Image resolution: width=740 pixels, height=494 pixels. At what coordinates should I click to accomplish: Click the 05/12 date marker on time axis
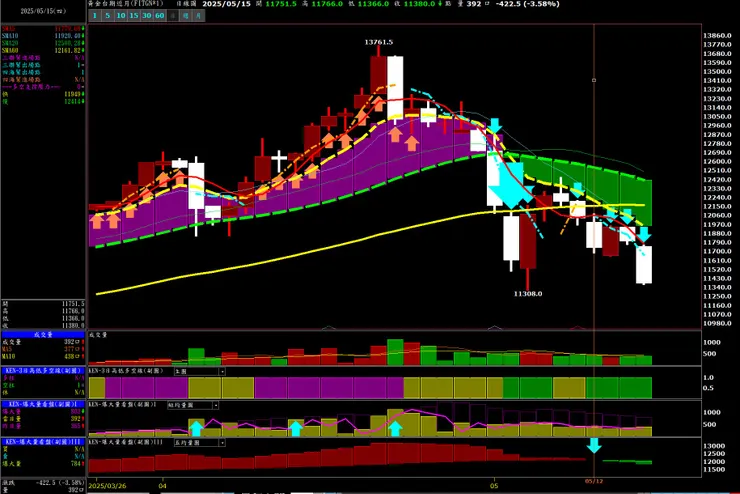(x=594, y=481)
